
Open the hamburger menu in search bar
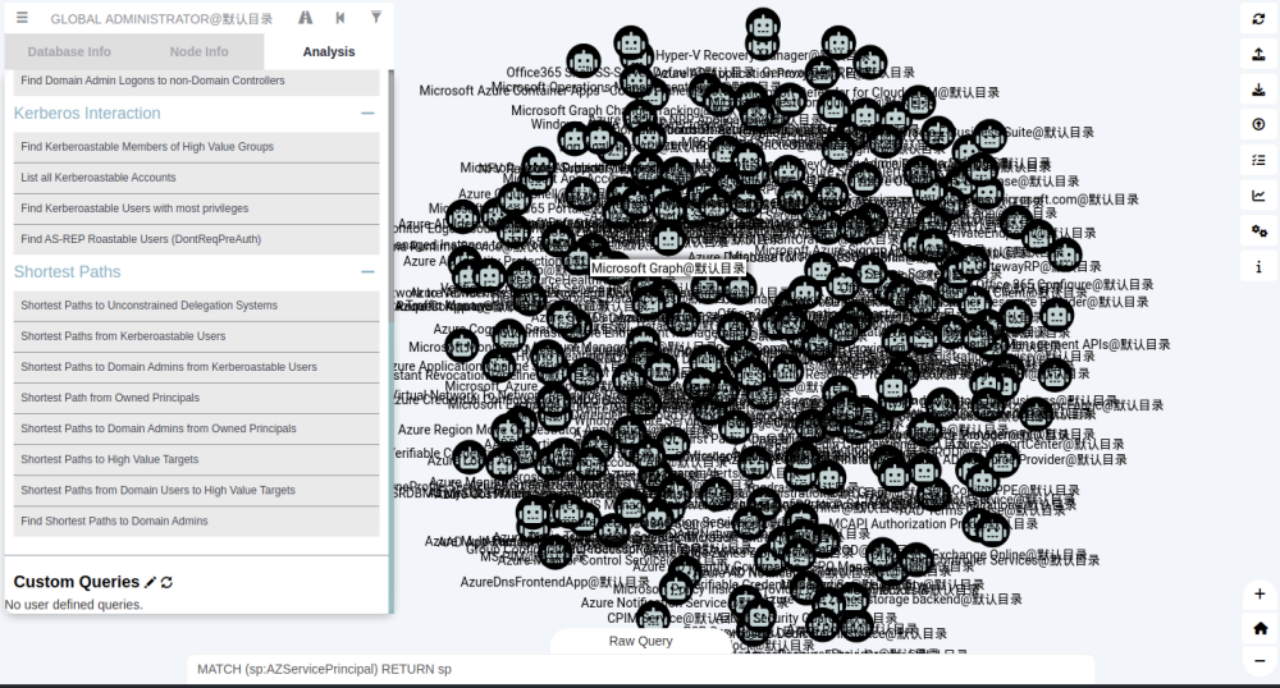22,18
